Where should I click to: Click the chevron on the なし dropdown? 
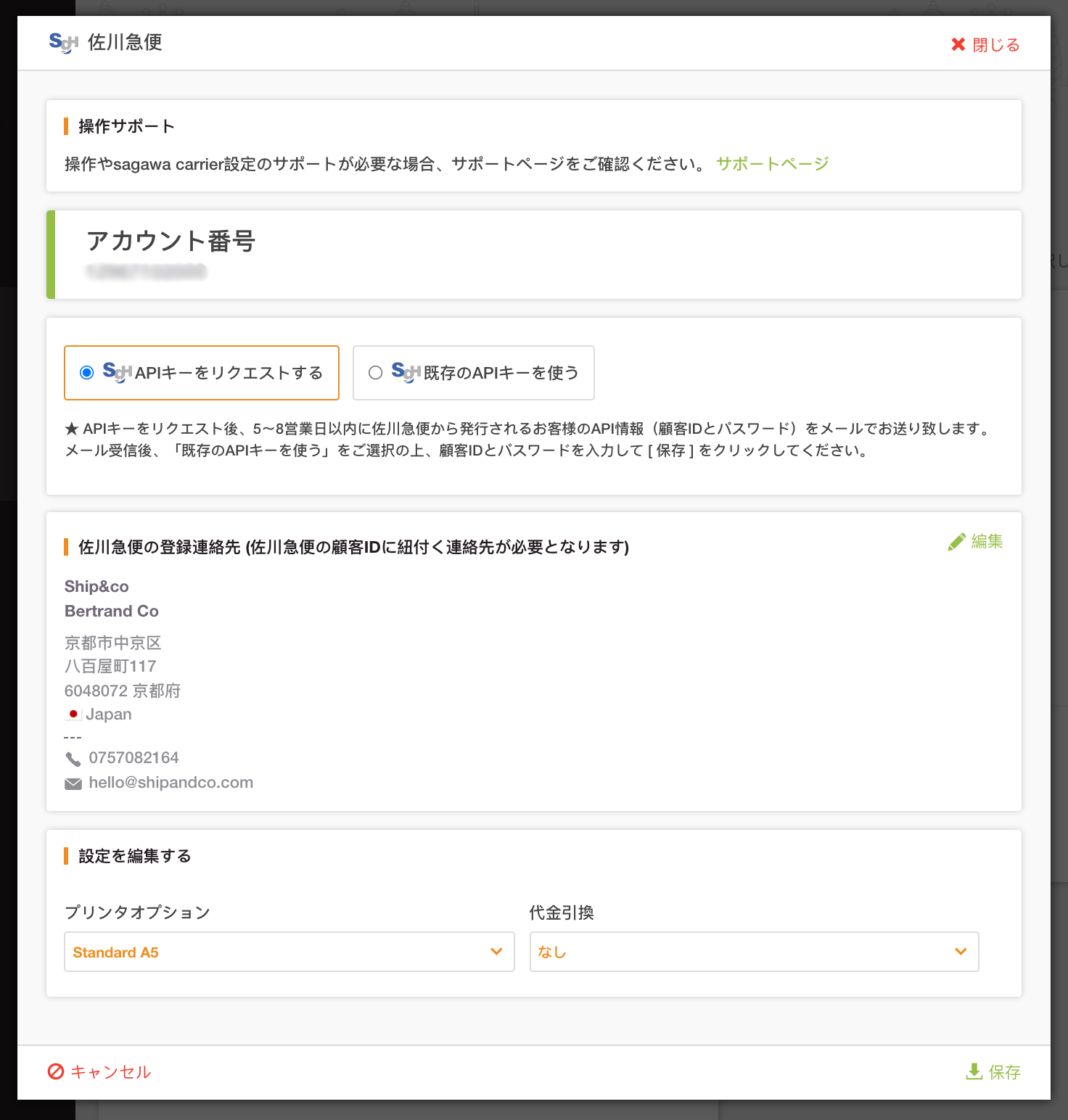point(961,951)
